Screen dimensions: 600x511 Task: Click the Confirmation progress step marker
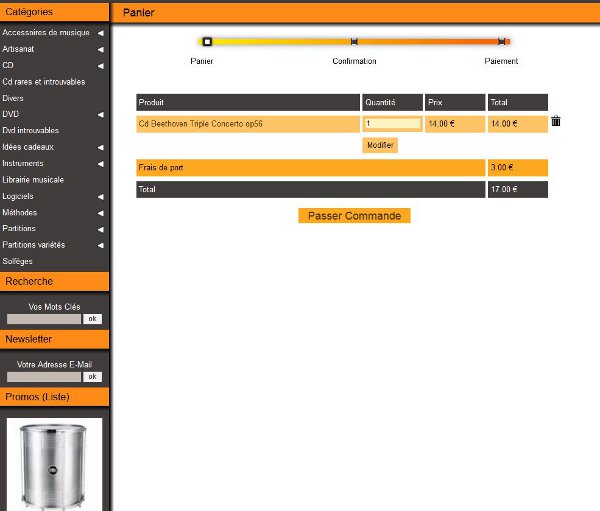[354, 42]
